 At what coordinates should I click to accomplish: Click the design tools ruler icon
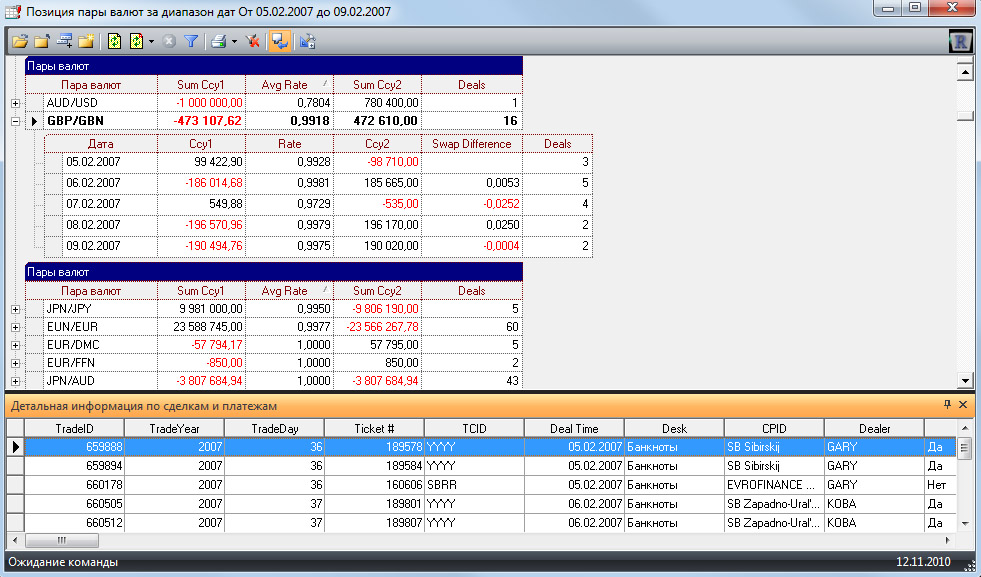pyautogui.click(x=308, y=42)
